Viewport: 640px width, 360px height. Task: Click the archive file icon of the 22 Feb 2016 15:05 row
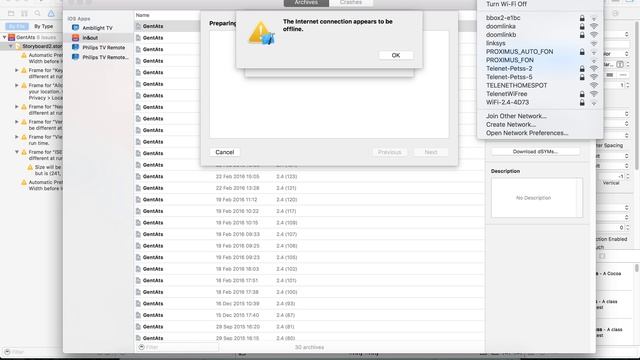(x=138, y=176)
